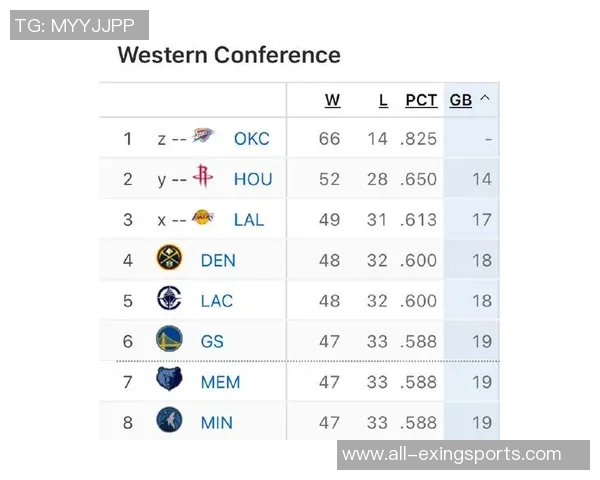Open the HOU team link
The width and height of the screenshot is (600, 480).
(253, 179)
